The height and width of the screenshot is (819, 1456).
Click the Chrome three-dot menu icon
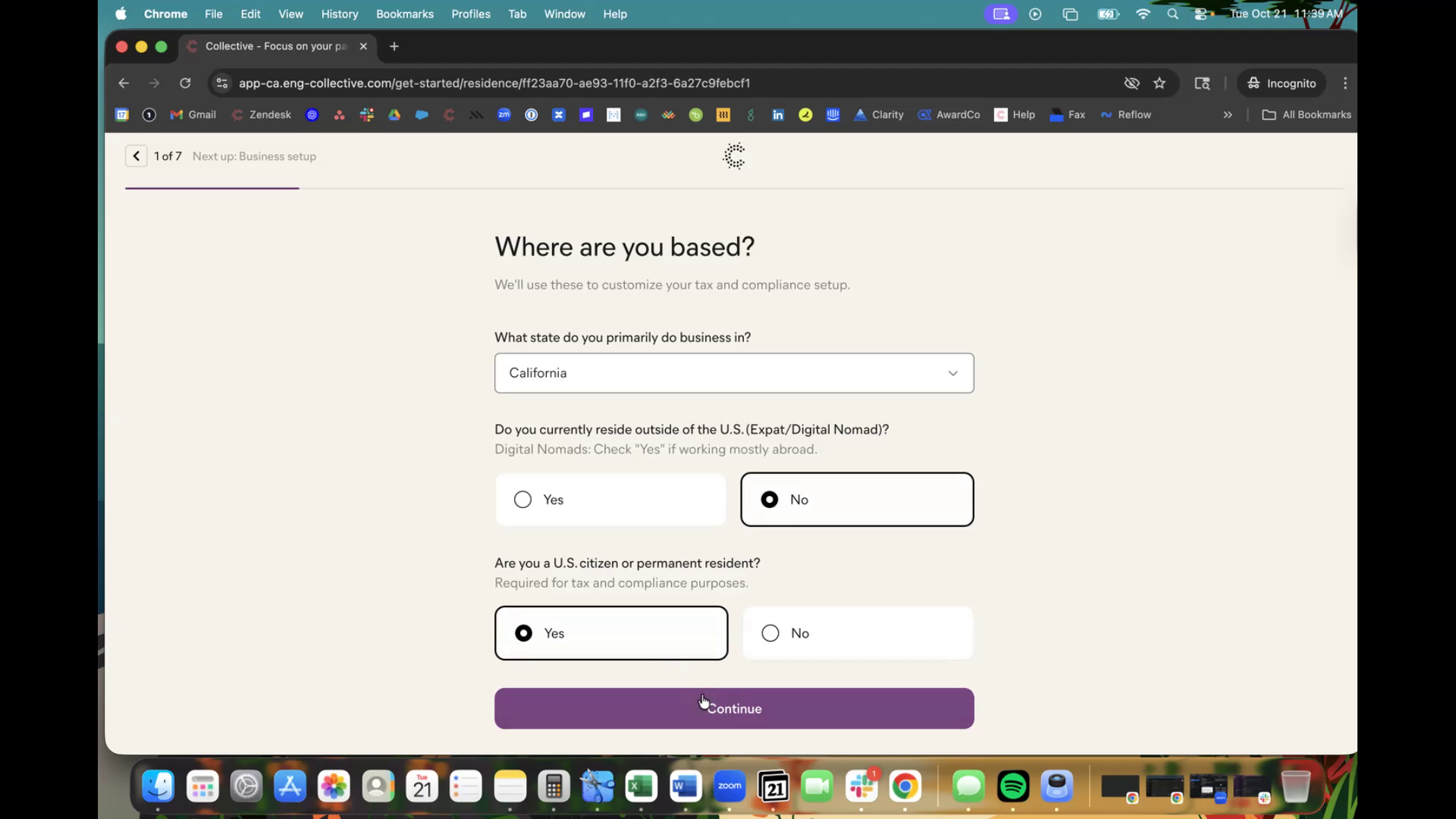[1345, 83]
